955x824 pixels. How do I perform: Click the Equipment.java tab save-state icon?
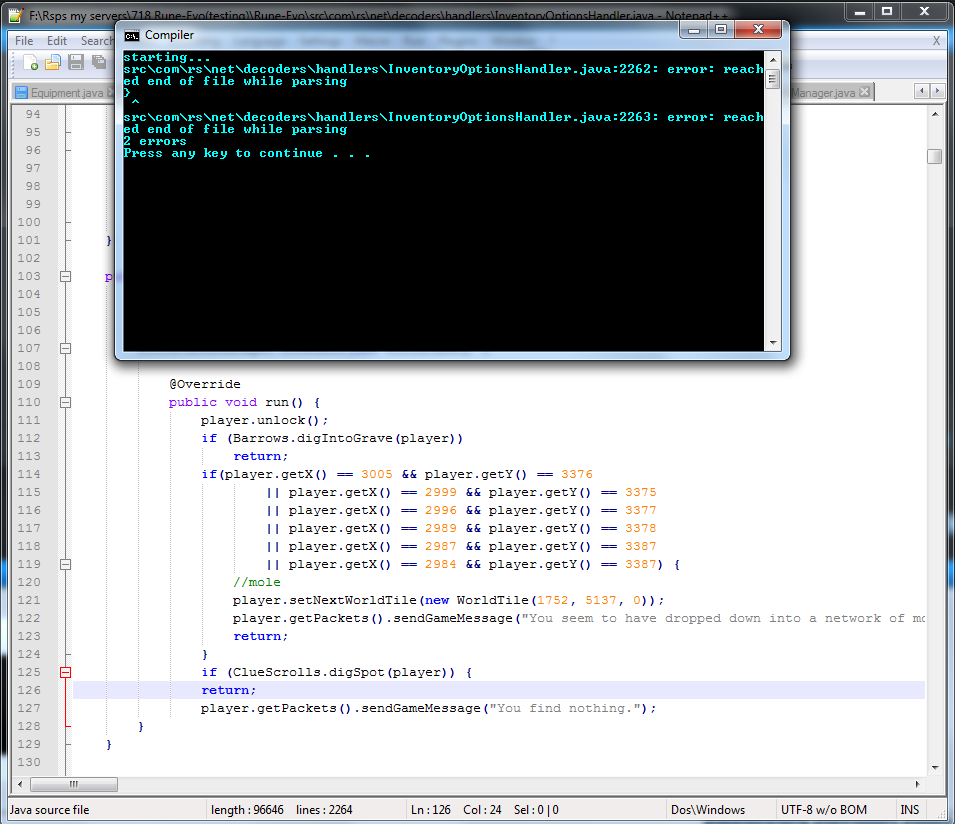[x=21, y=93]
